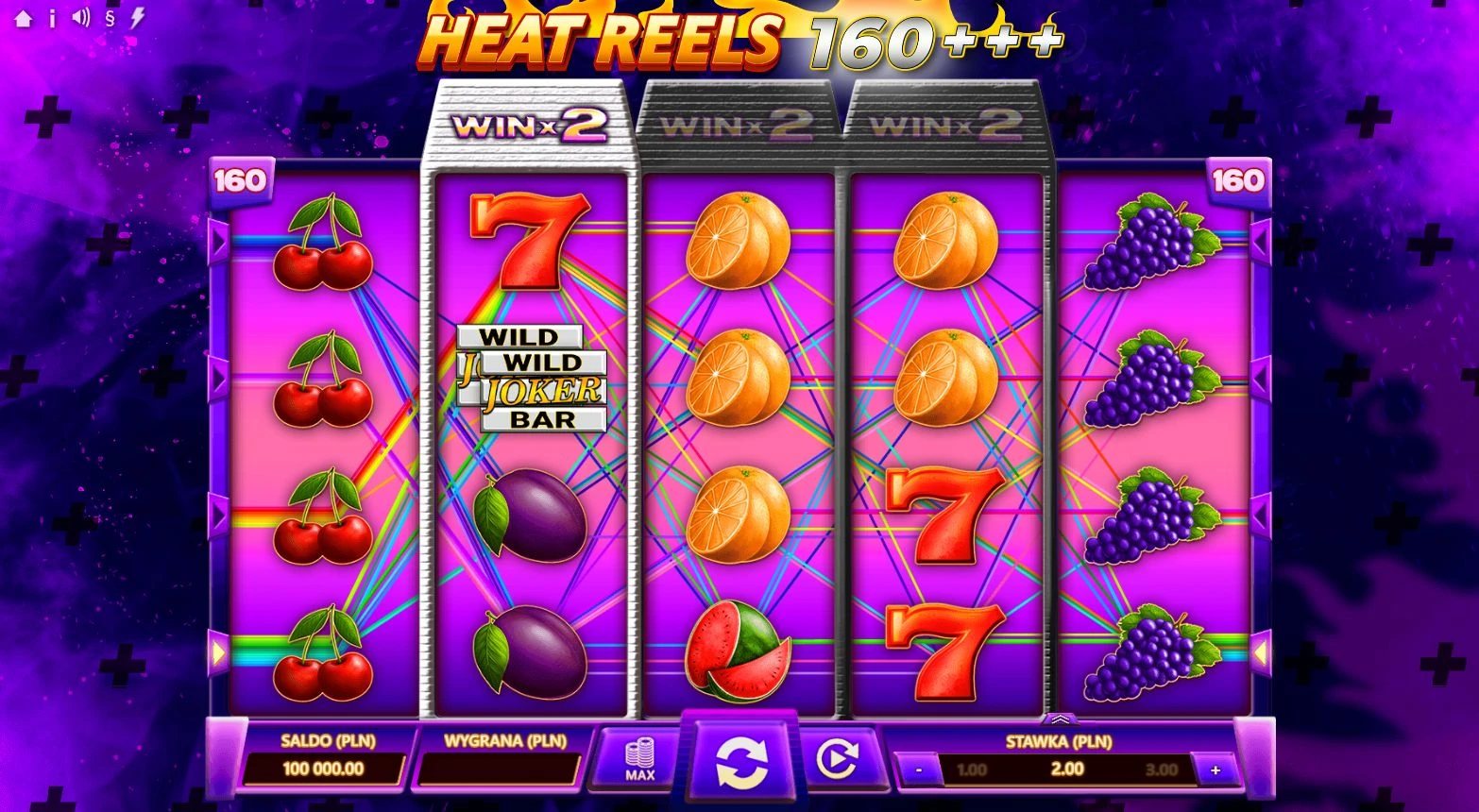Open the rules paragraph icon
The height and width of the screenshot is (812, 1479).
[110, 17]
